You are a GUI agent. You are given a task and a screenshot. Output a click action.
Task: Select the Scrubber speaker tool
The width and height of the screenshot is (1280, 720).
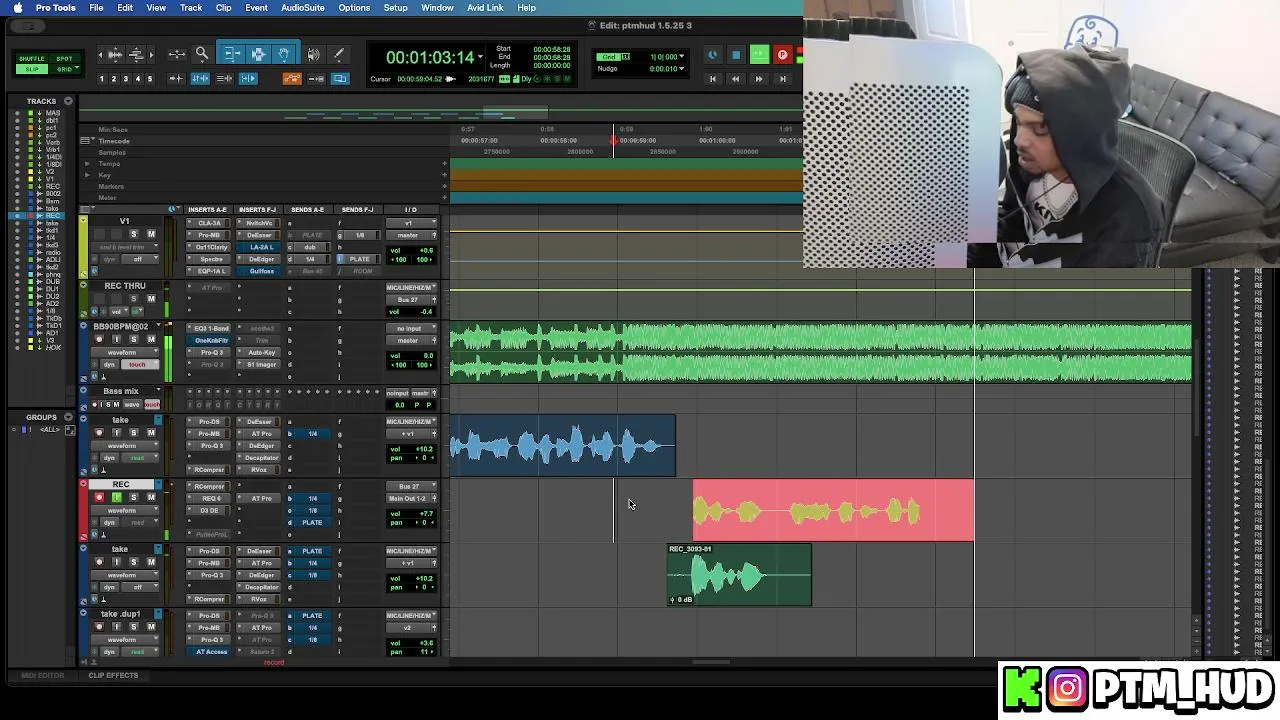pyautogui.click(x=314, y=54)
